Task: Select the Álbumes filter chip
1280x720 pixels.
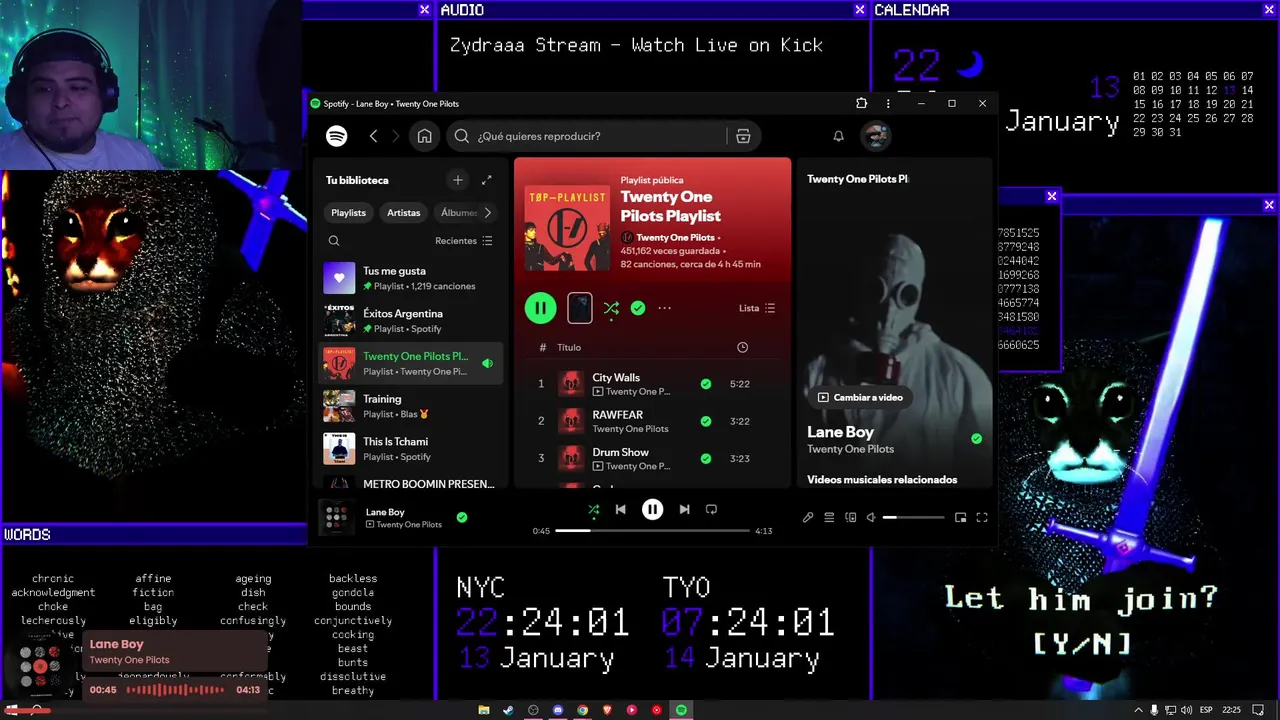Action: point(459,212)
